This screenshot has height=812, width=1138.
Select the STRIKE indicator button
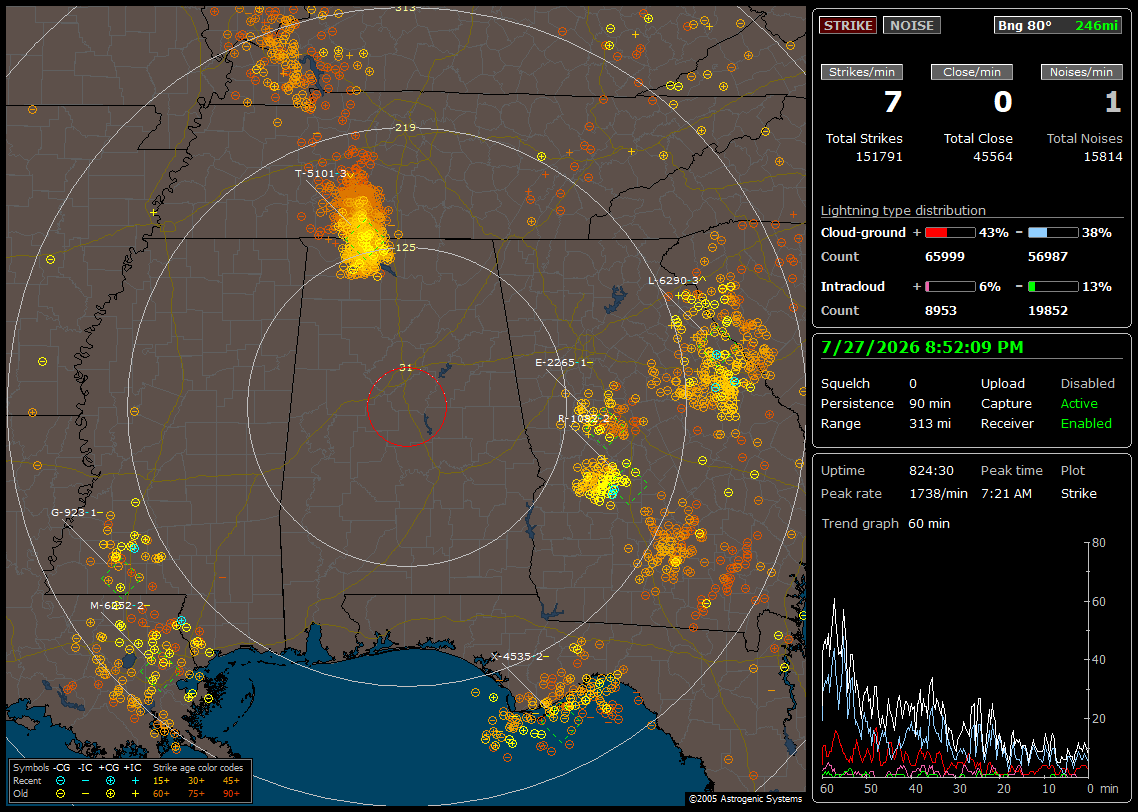(x=848, y=25)
